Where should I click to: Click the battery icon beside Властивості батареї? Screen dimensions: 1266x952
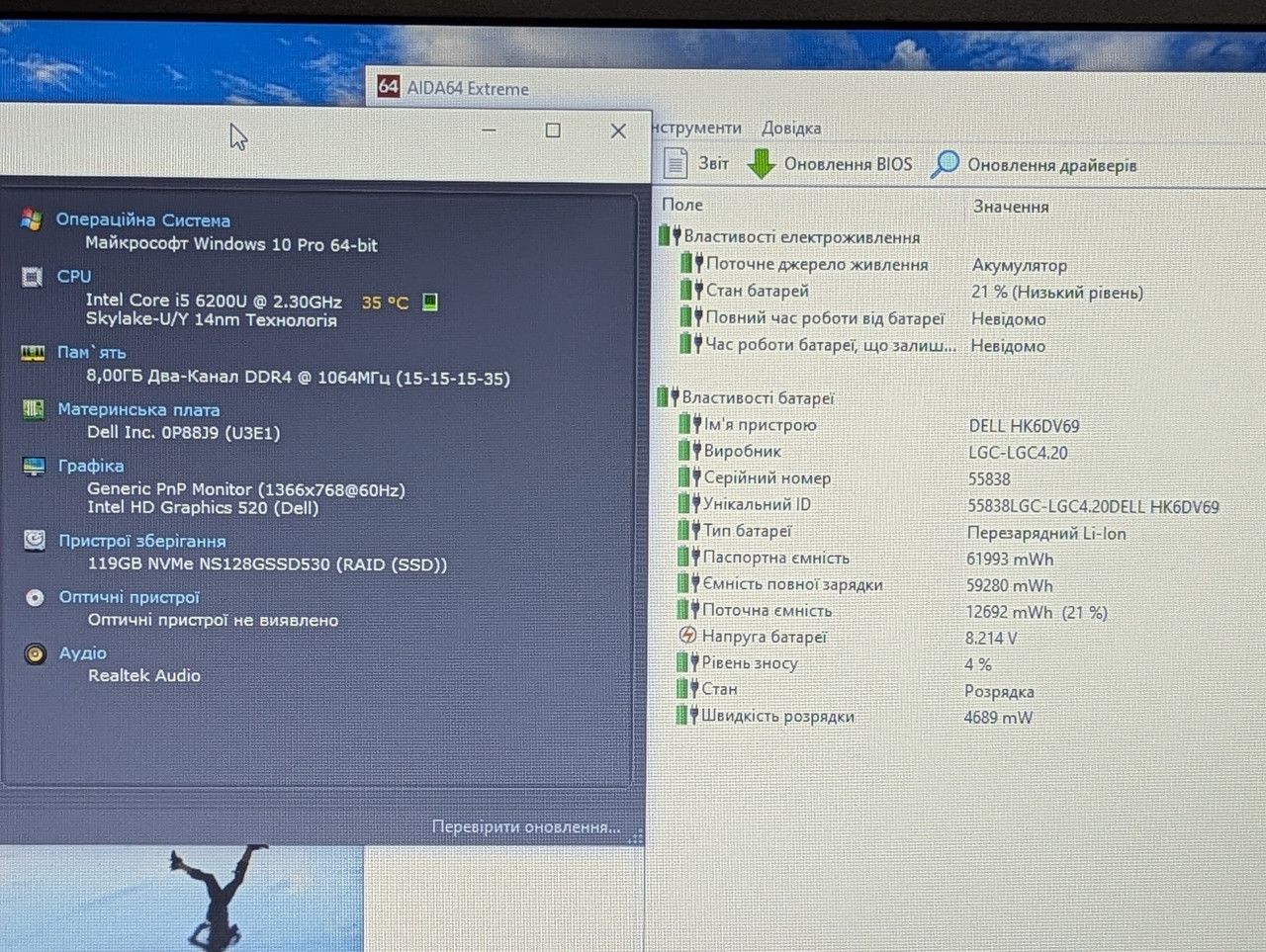coord(667,397)
